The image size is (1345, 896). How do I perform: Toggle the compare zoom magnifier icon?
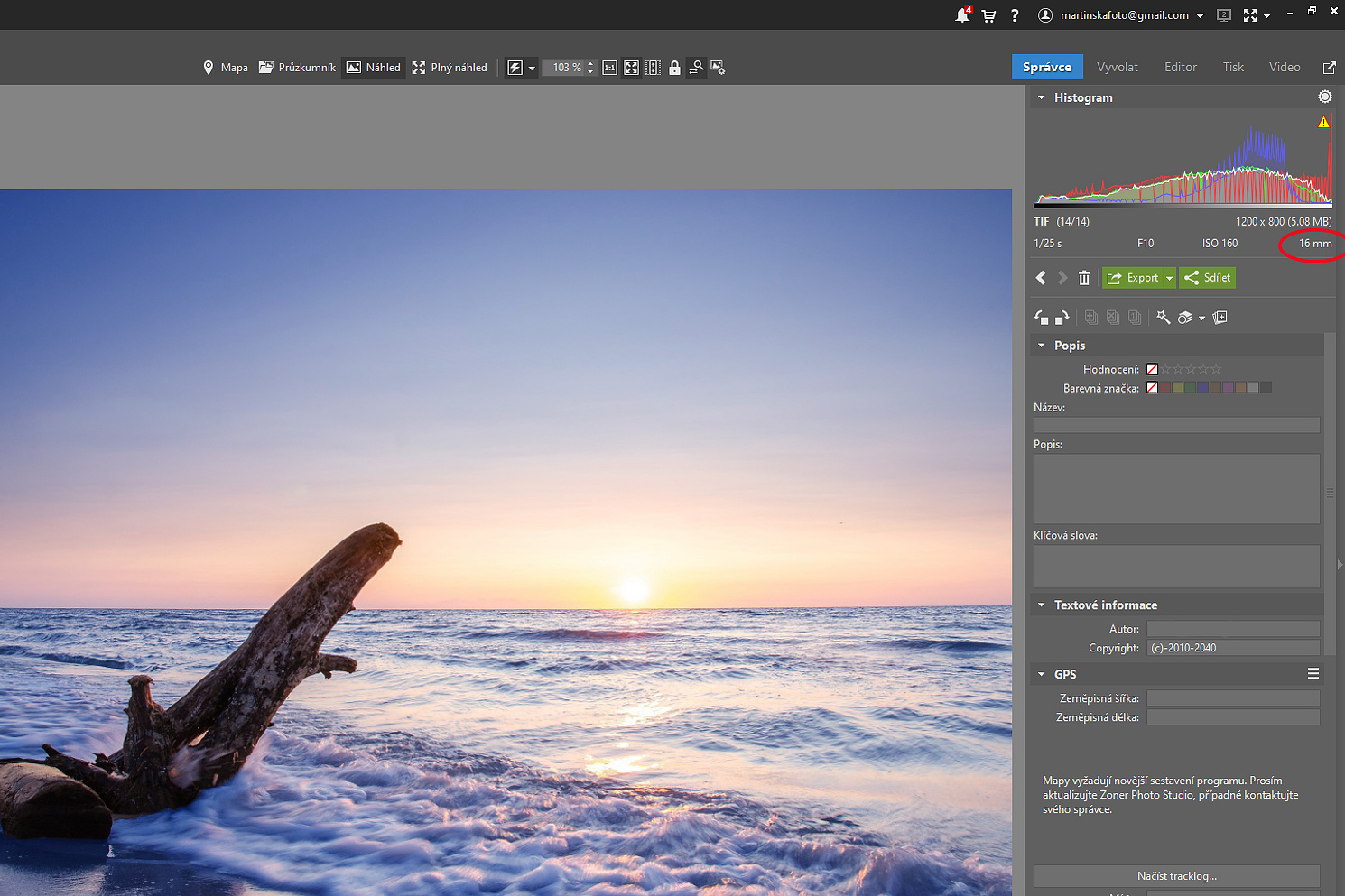(696, 68)
